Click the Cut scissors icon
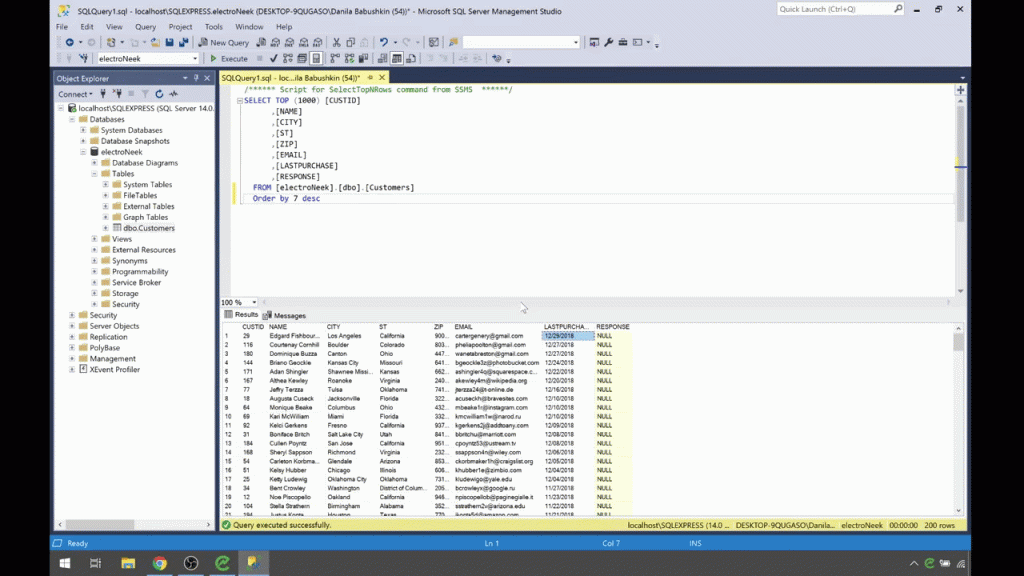 [x=337, y=43]
